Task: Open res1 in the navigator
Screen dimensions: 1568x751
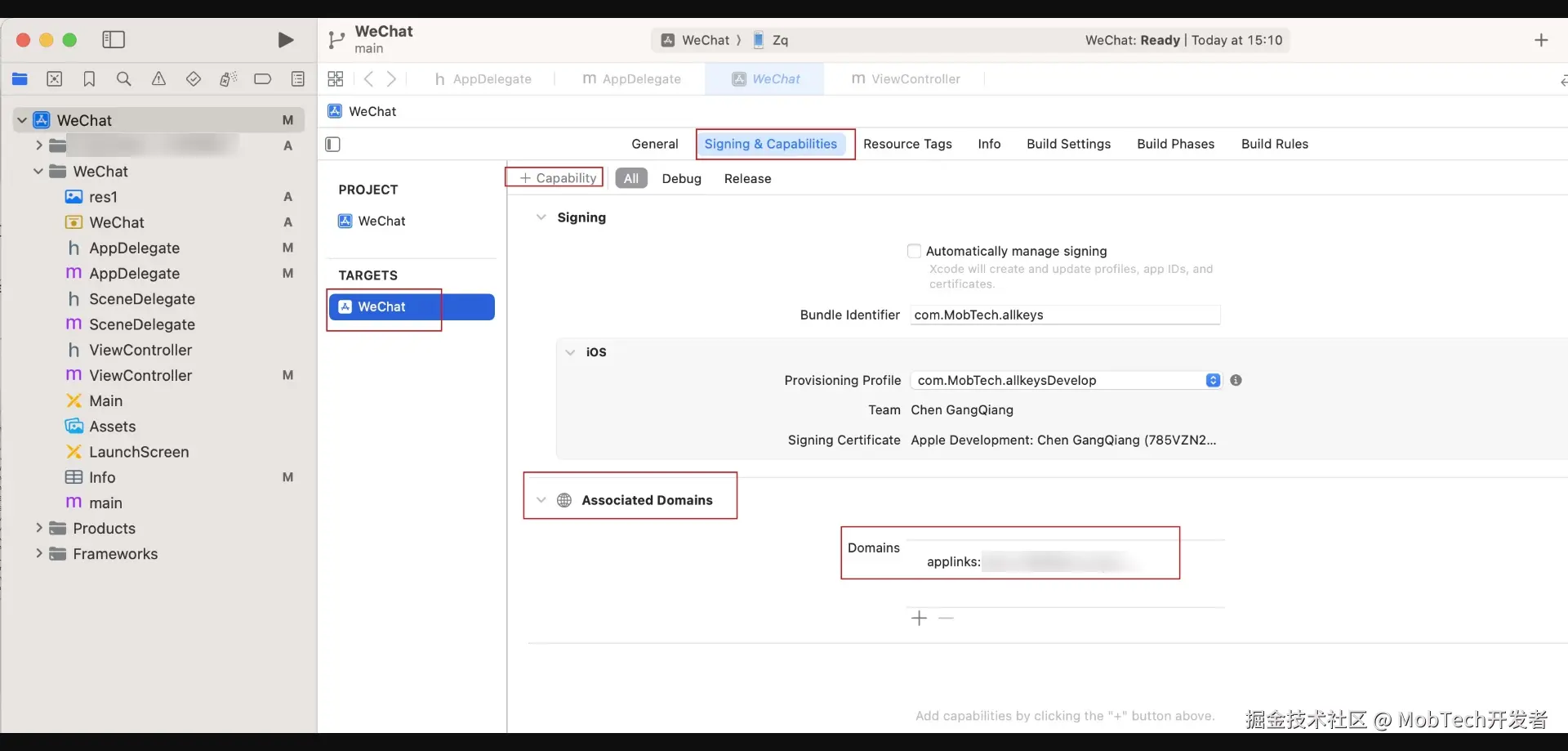Action: [103, 197]
